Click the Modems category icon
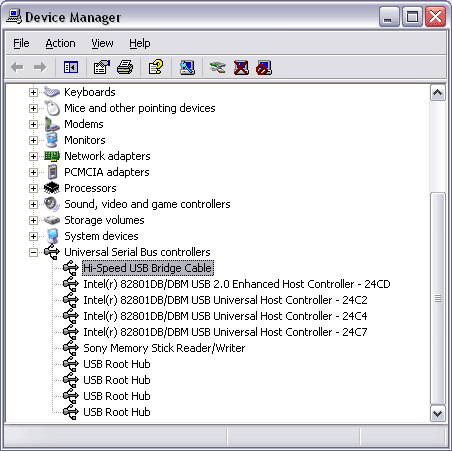This screenshot has height=451, width=452. click(x=52, y=124)
